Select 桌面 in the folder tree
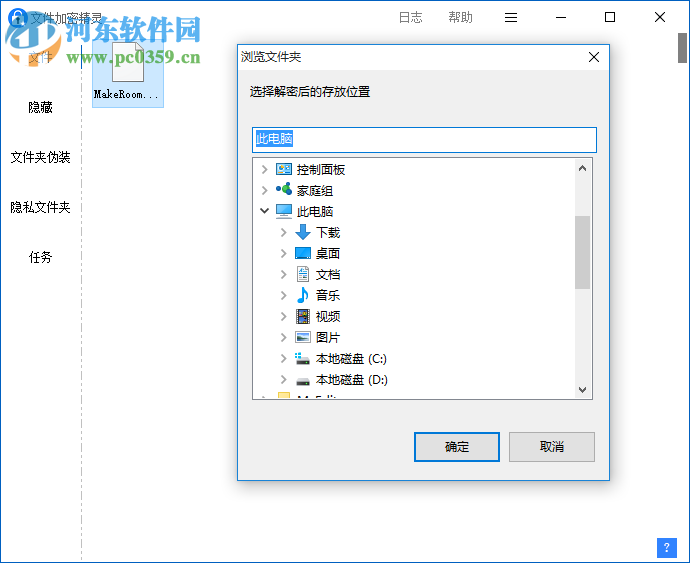 [328, 253]
